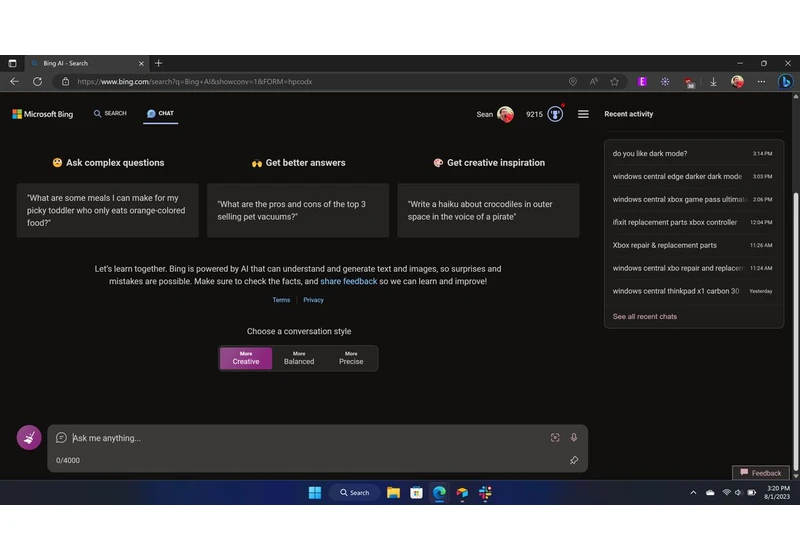Show hidden system tray icons chevron
Viewport: 800px width, 560px height.
coord(693,492)
